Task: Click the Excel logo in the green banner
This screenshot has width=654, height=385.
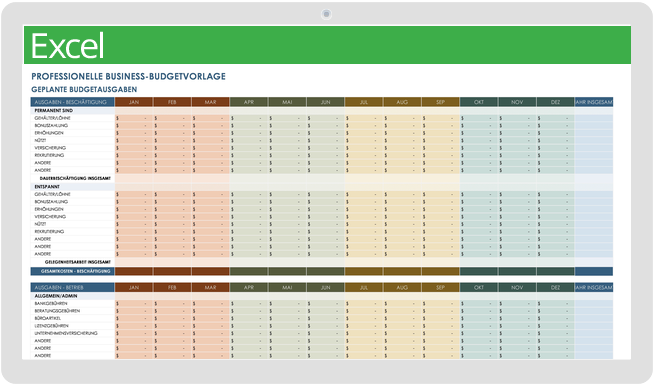Action: pos(68,45)
